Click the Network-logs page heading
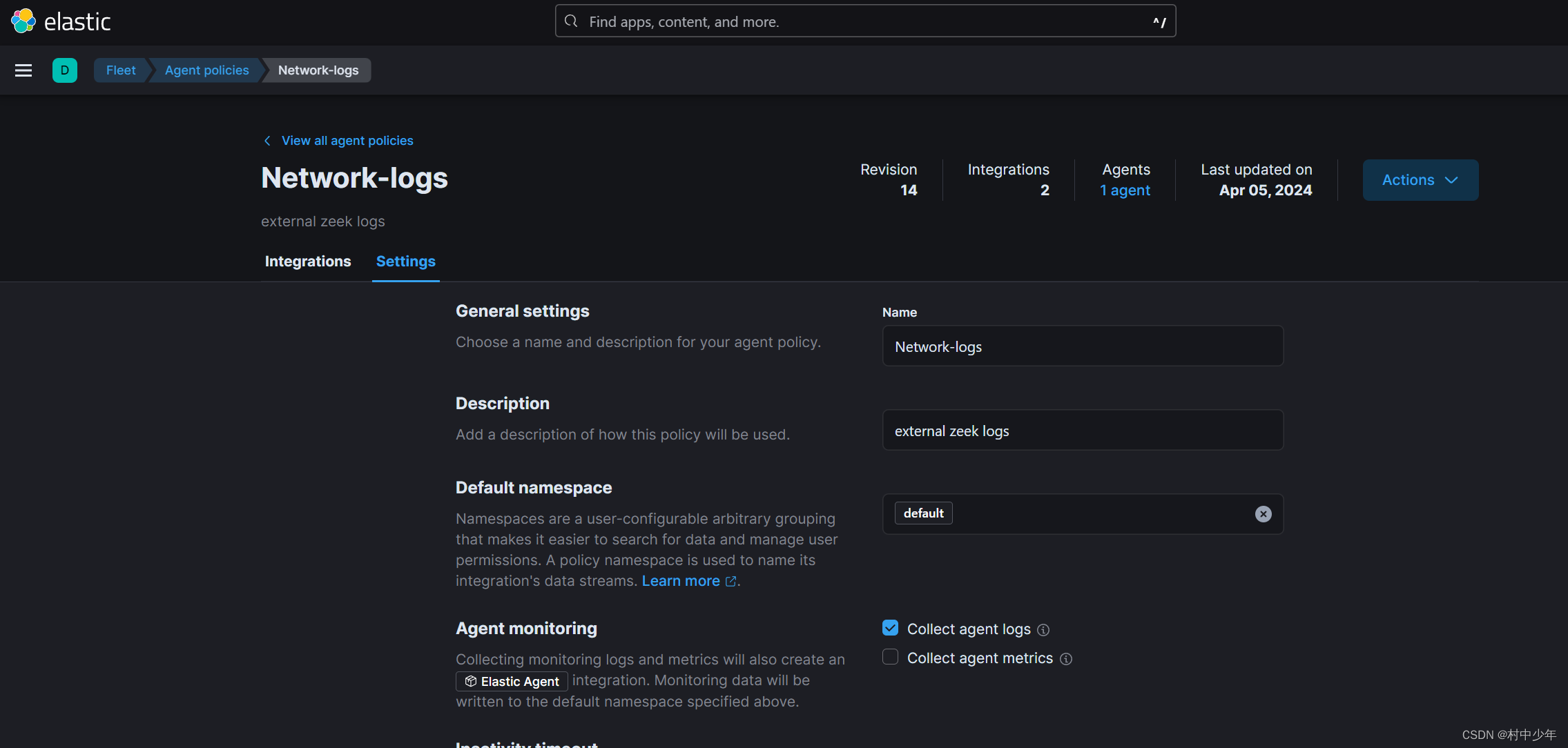1568x748 pixels. click(x=354, y=178)
